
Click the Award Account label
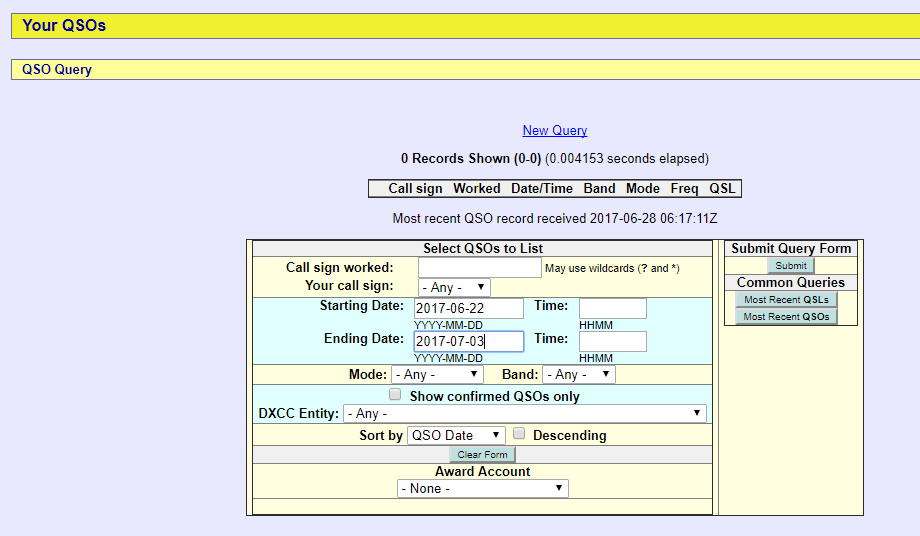point(482,471)
